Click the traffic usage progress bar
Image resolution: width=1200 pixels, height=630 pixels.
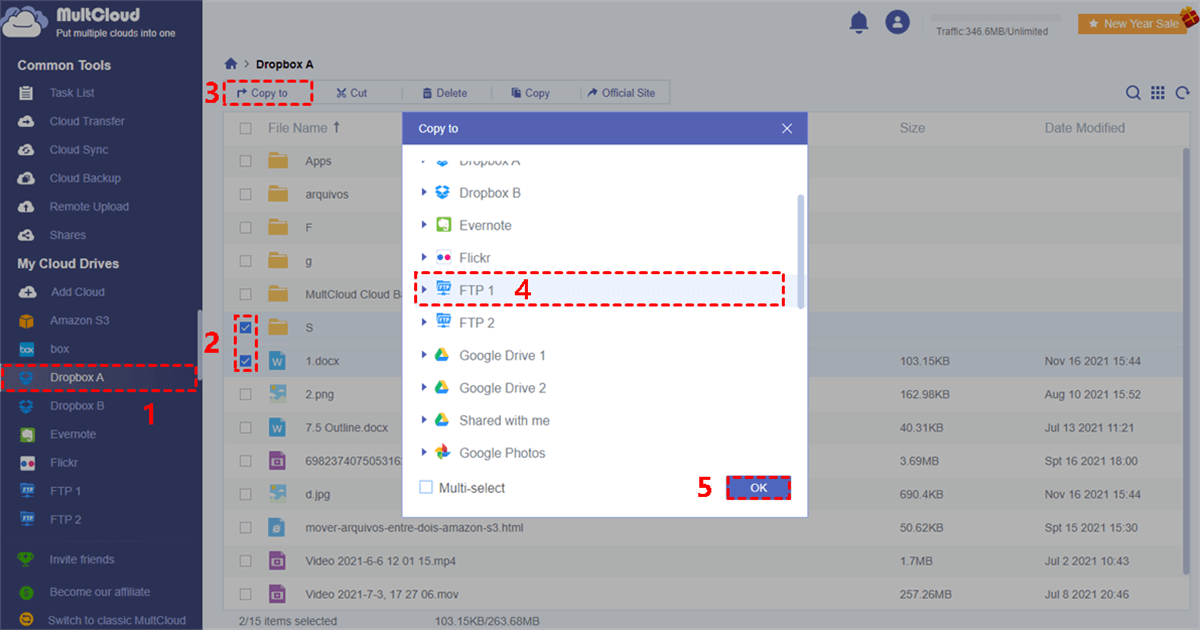click(x=996, y=18)
